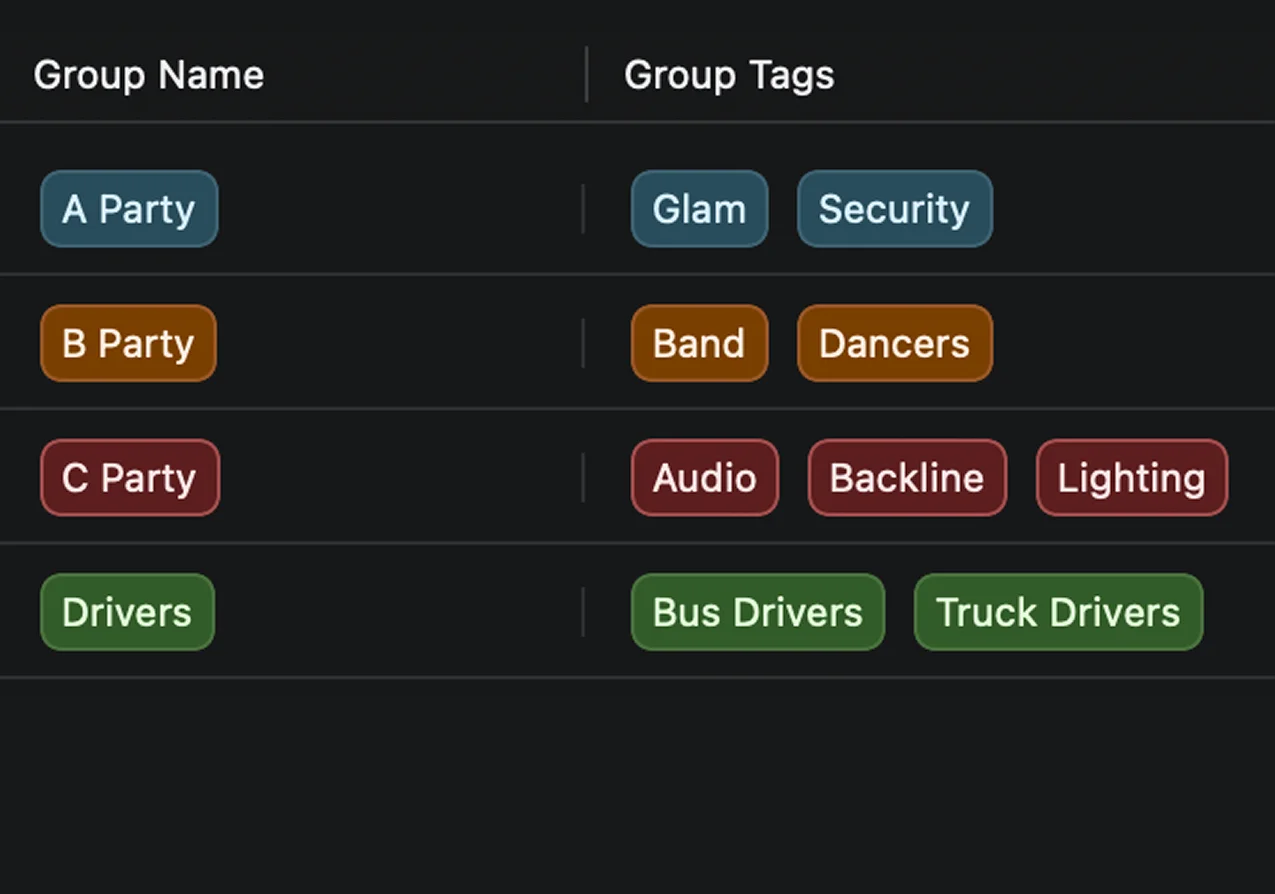Select the A Party table row

[400, 209]
